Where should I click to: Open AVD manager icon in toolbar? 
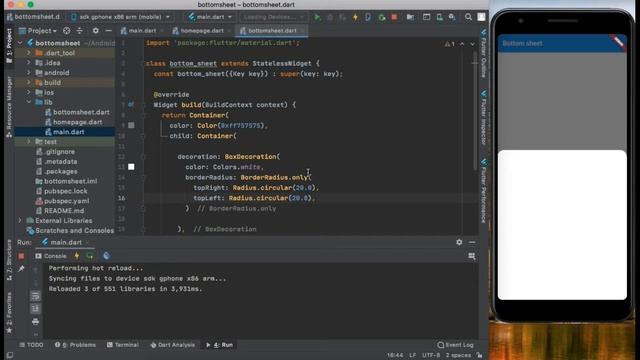tap(439, 17)
